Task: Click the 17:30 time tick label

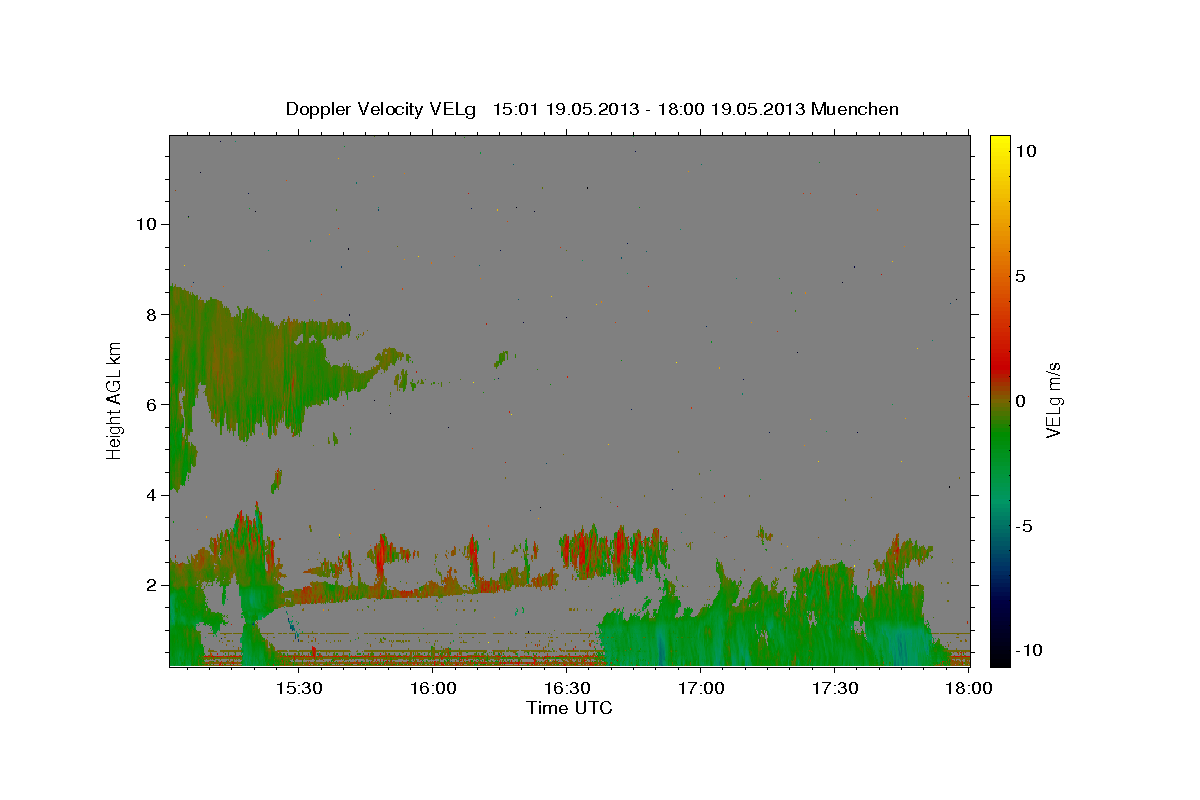Action: [x=835, y=689]
